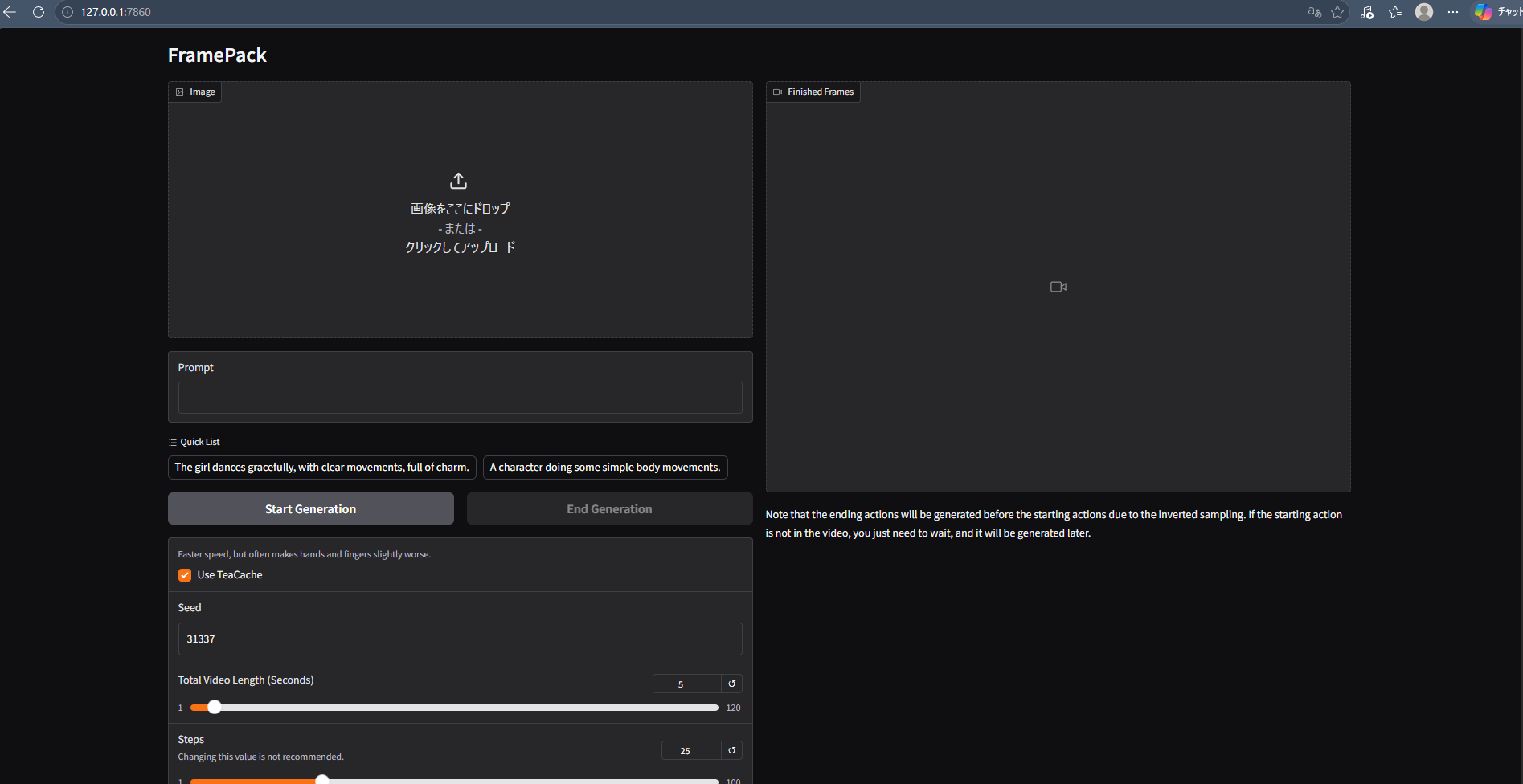Focus the Prompt text field
The height and width of the screenshot is (784, 1523).
click(461, 398)
